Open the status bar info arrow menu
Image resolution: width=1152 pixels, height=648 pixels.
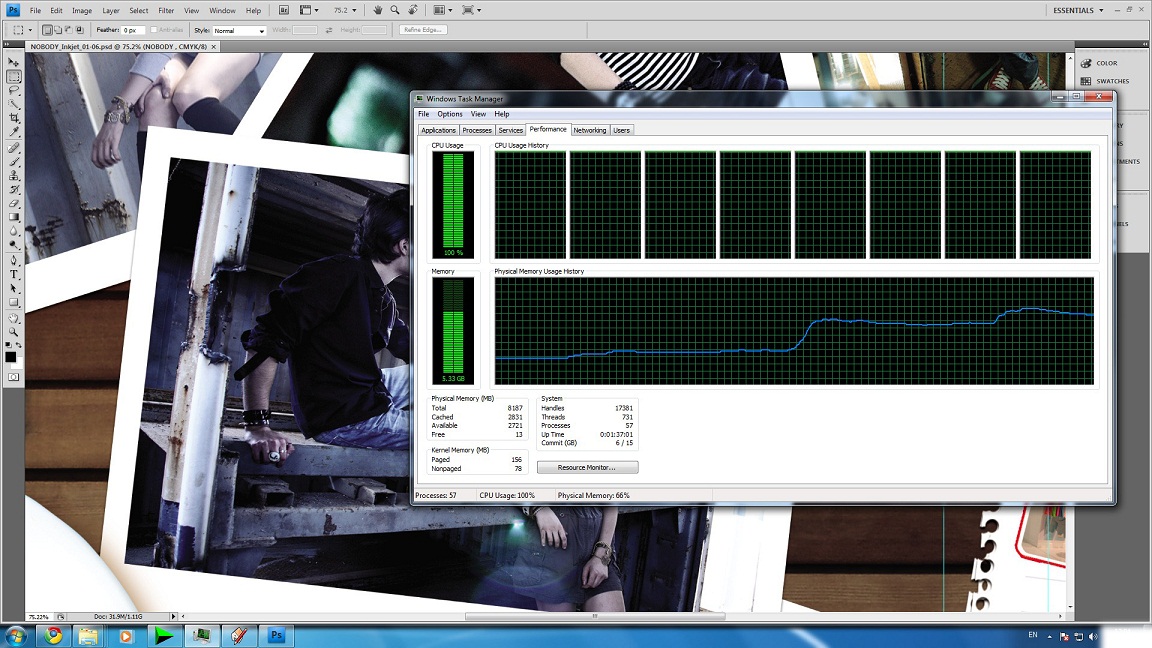click(x=174, y=616)
